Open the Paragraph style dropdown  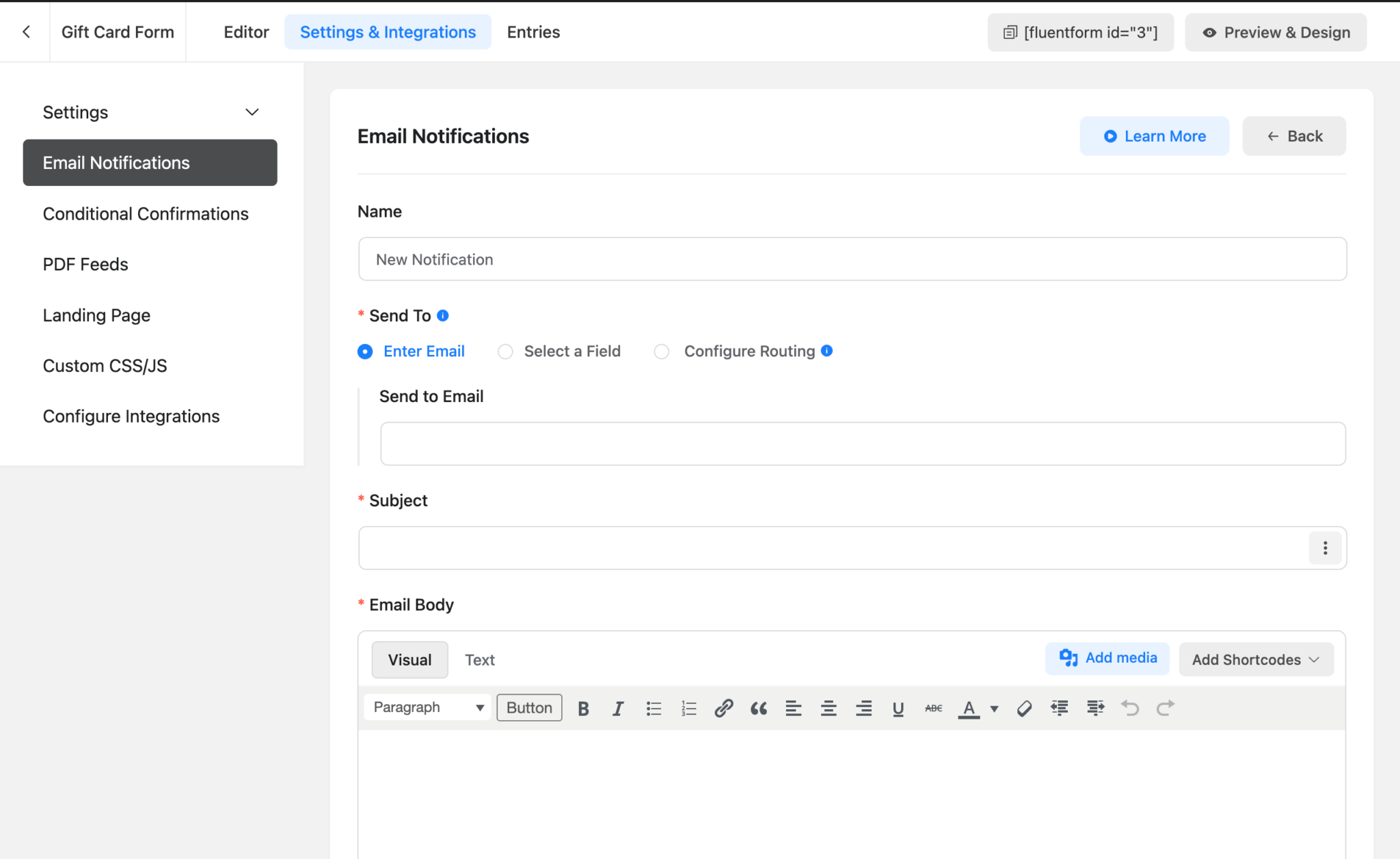pos(426,707)
